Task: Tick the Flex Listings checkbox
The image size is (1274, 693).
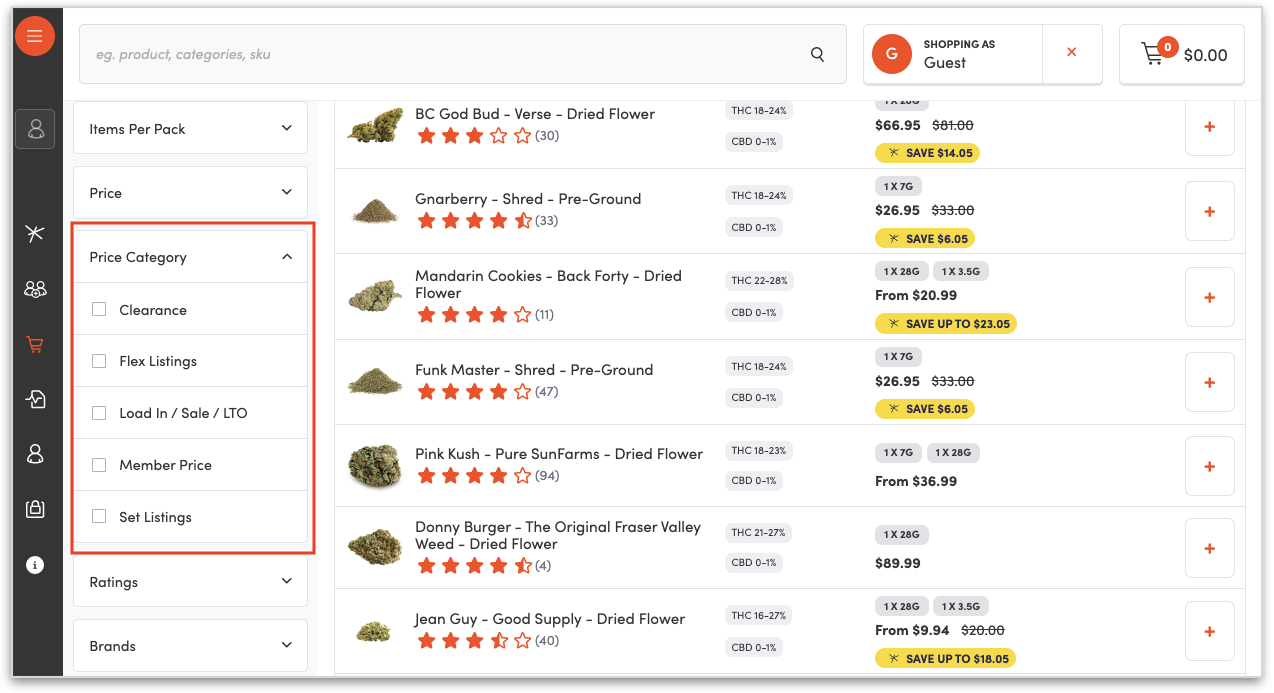Action: click(99, 361)
